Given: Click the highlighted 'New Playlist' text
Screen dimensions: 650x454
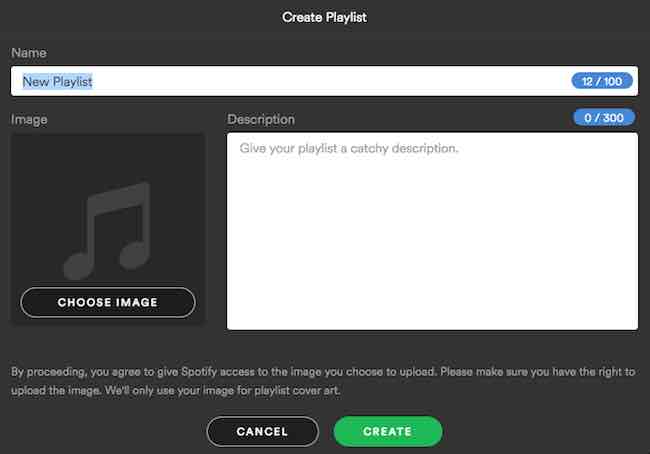Looking at the screenshot, I should pyautogui.click(x=58, y=82).
